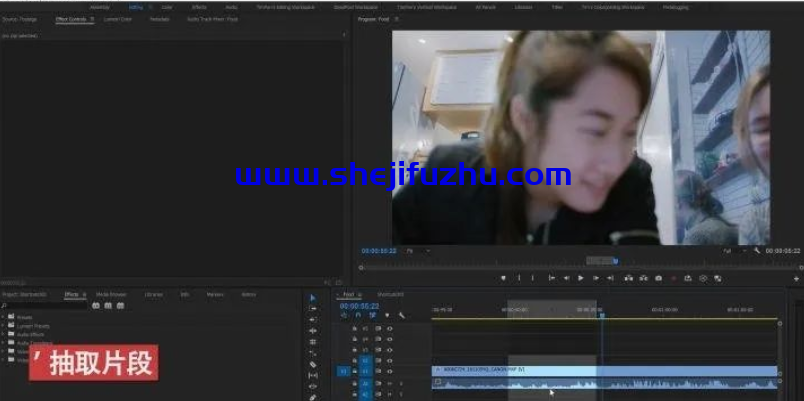804x401 pixels.
Task: Open the Program monitor Button Editor plus
Action: [x=796, y=279]
